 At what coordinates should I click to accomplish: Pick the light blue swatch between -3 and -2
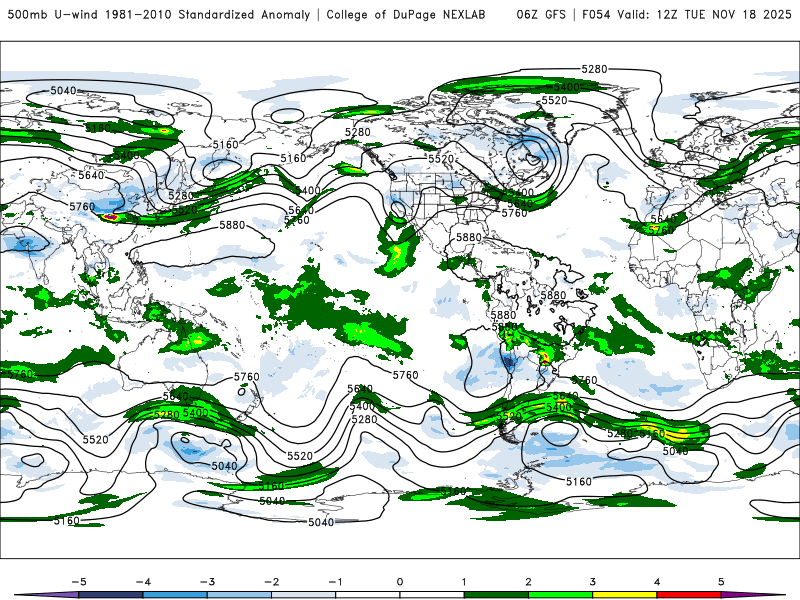[x=239, y=595]
